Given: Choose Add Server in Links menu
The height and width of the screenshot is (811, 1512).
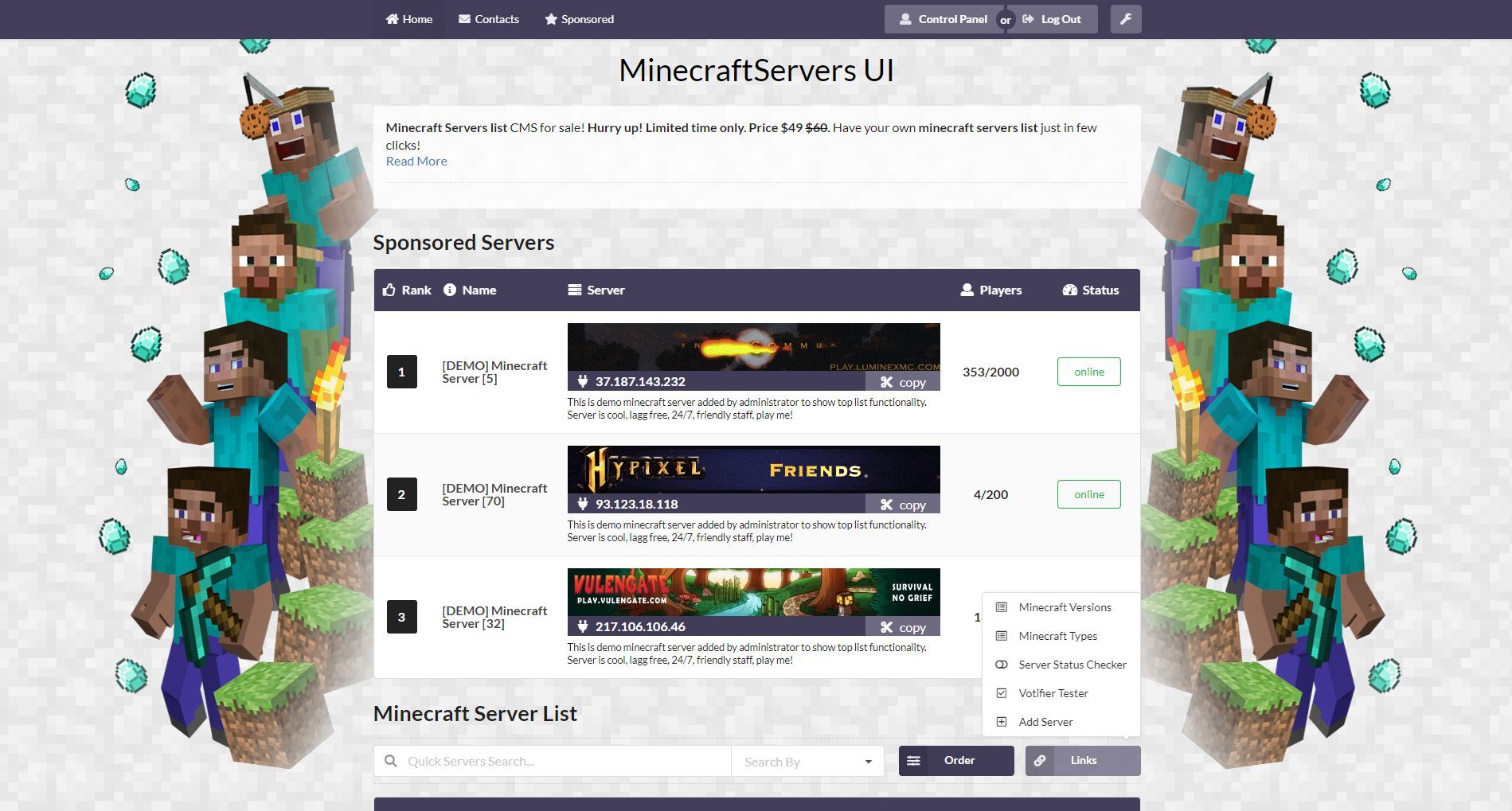Looking at the screenshot, I should tap(1061, 722).
